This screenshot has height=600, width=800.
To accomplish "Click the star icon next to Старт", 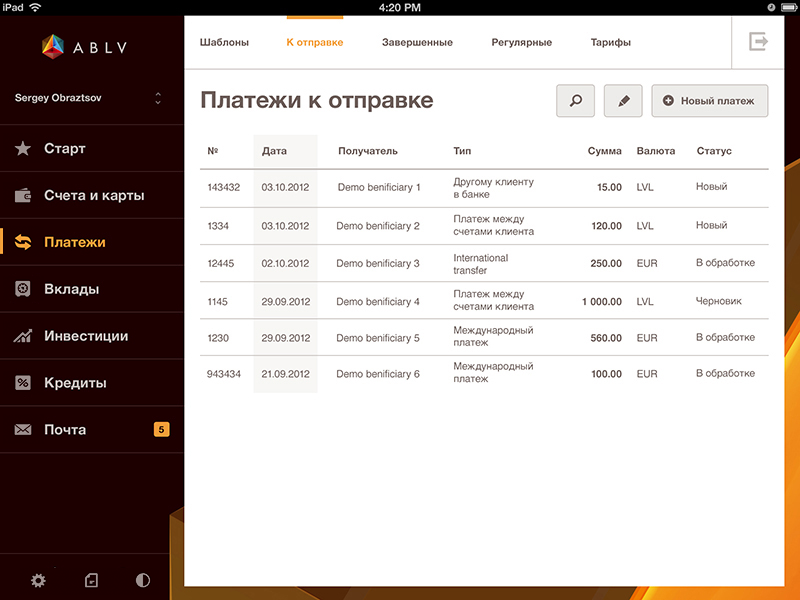I will [x=22, y=148].
